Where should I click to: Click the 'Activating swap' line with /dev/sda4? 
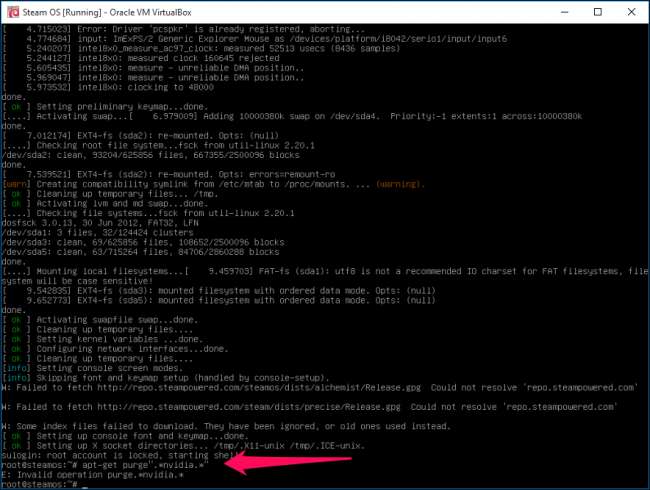(292, 116)
